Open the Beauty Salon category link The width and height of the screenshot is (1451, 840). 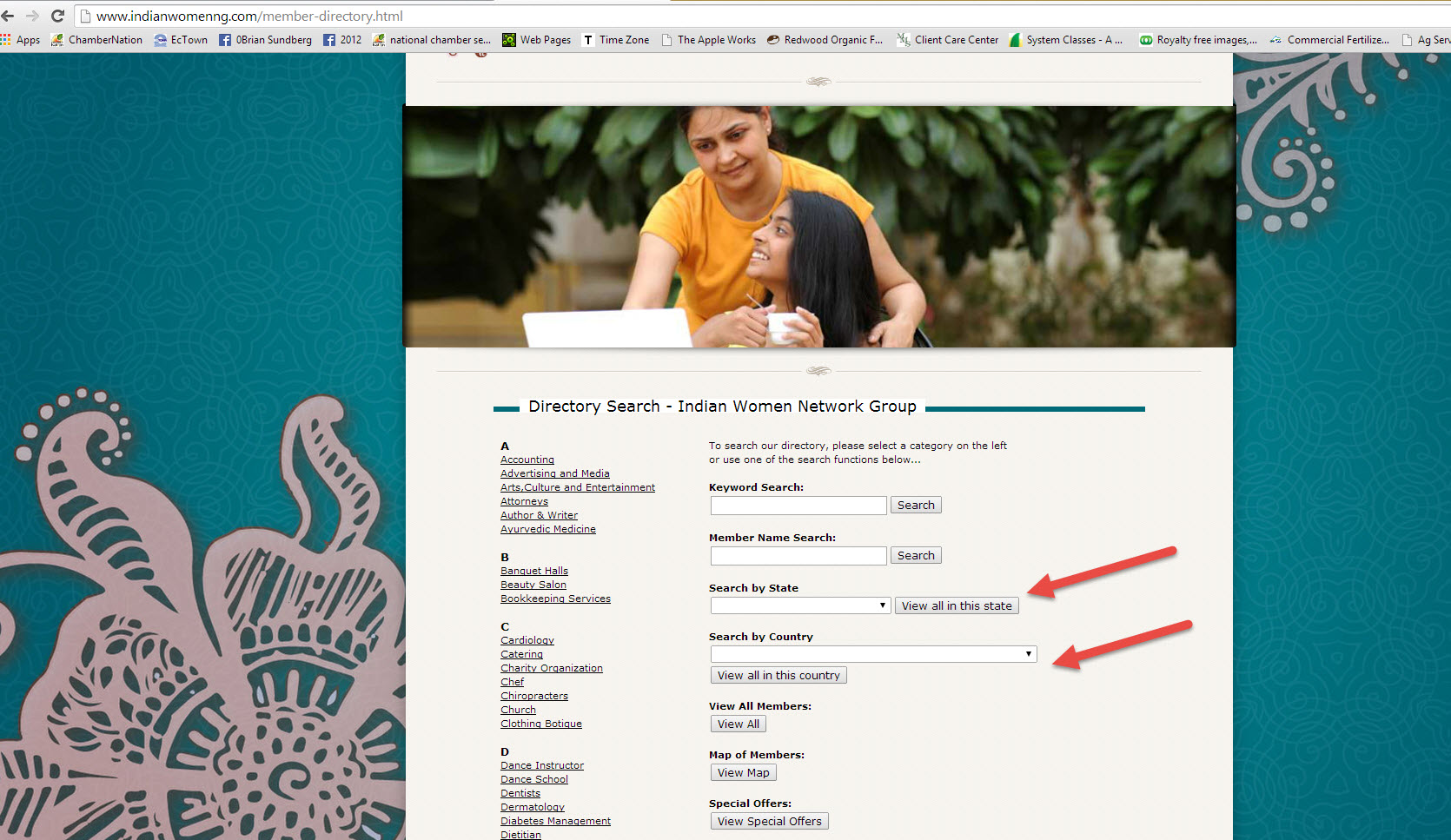533,585
